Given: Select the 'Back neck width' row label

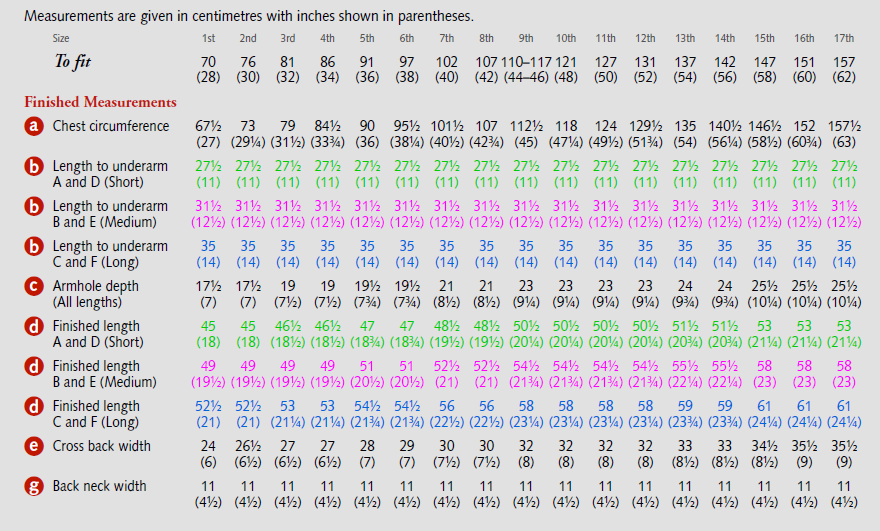Looking at the screenshot, I should (100, 486).
